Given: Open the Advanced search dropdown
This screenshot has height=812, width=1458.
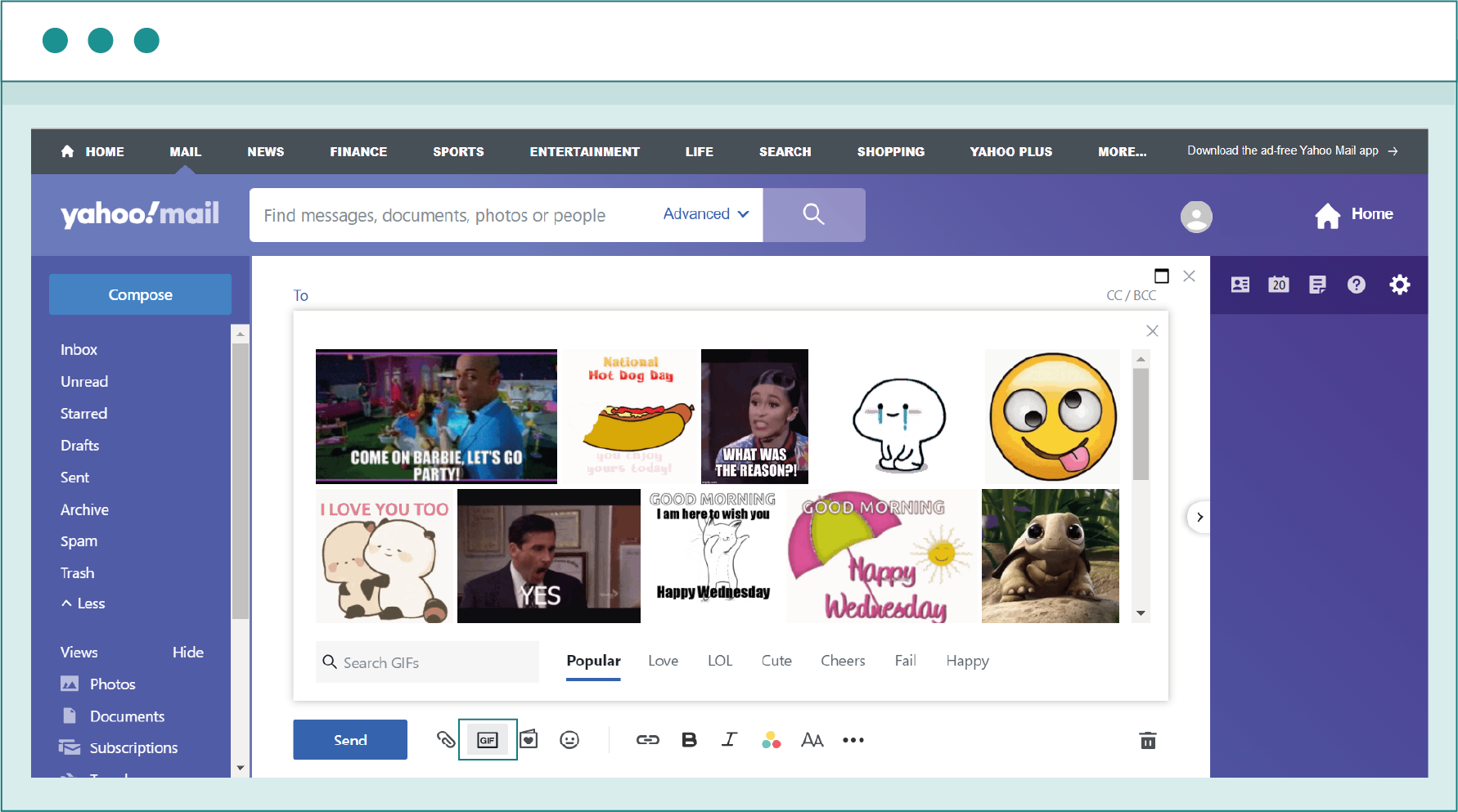Looking at the screenshot, I should click(704, 214).
